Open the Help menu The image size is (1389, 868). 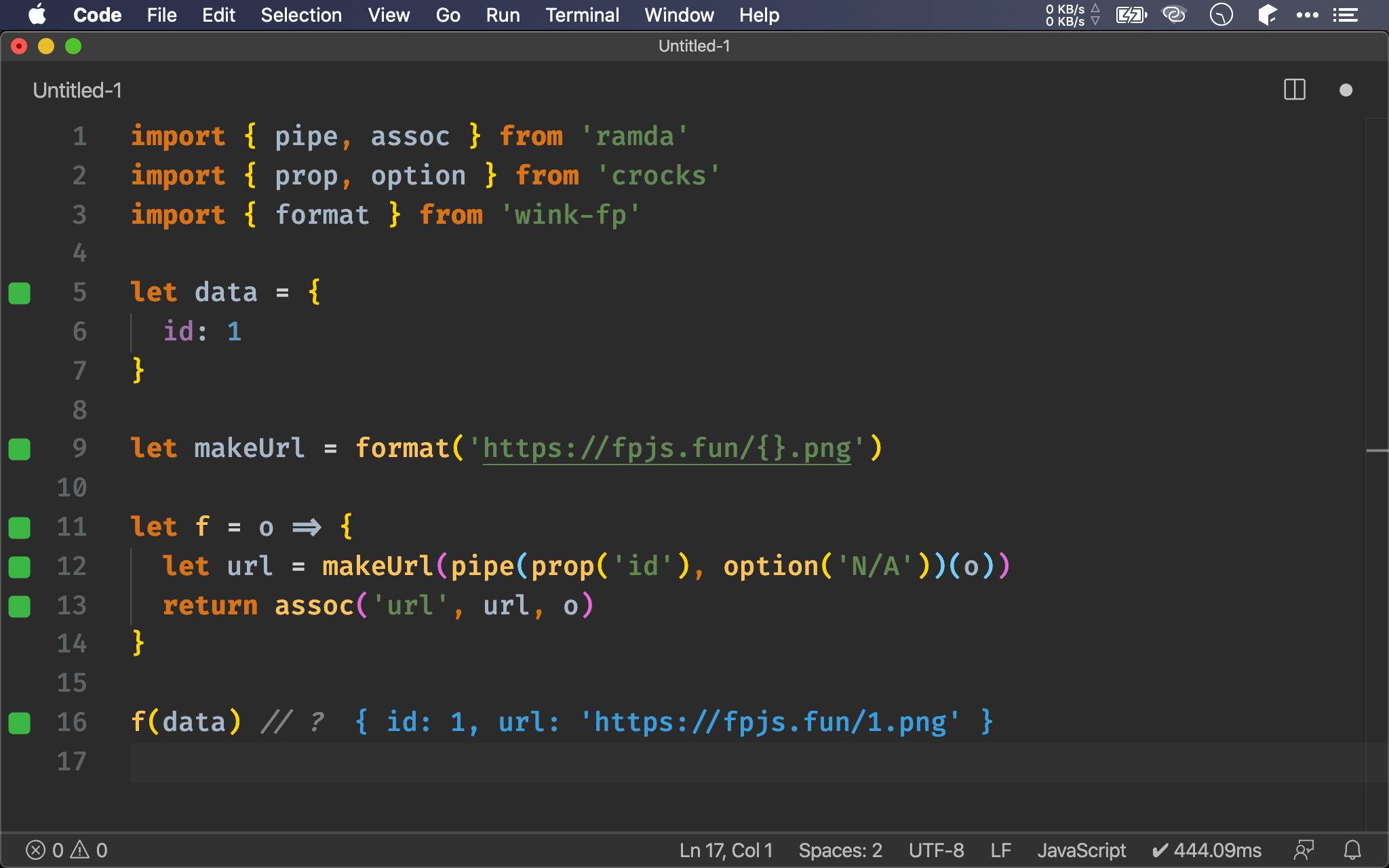pyautogui.click(x=759, y=15)
